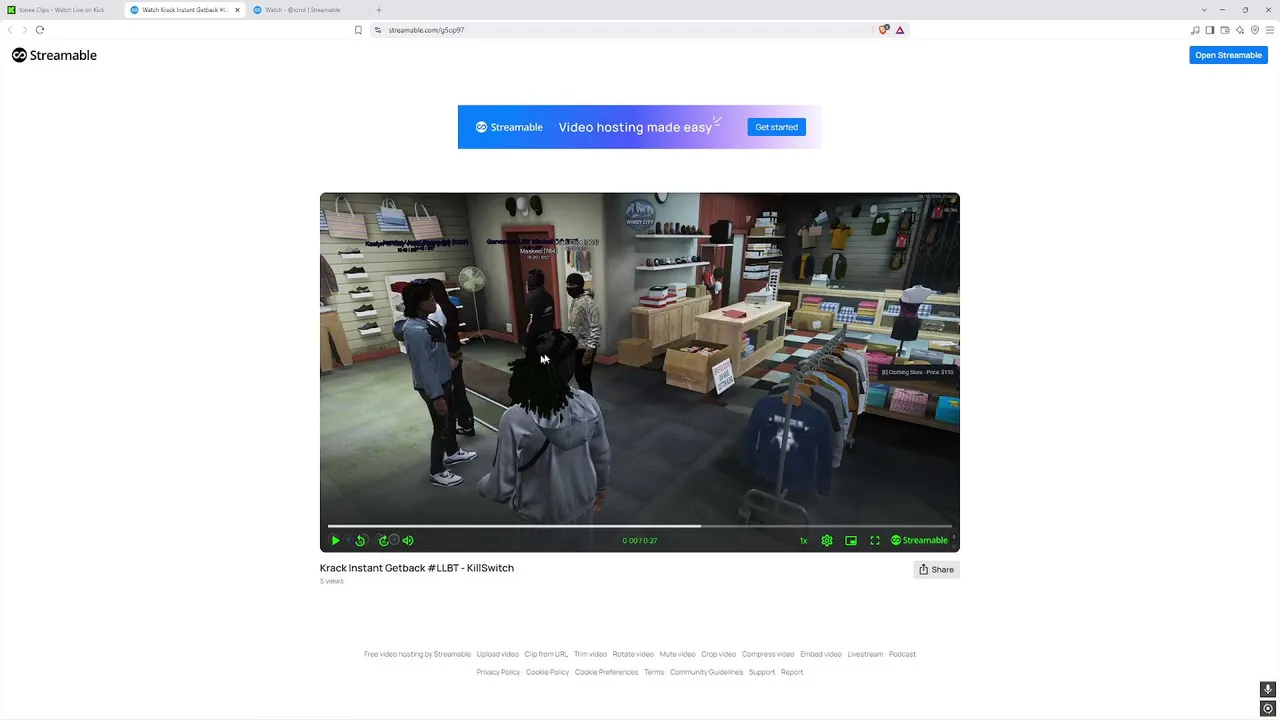Close the Watch Krack Instant Getback tab
Viewport: 1280px width, 720px height.
tap(237, 10)
